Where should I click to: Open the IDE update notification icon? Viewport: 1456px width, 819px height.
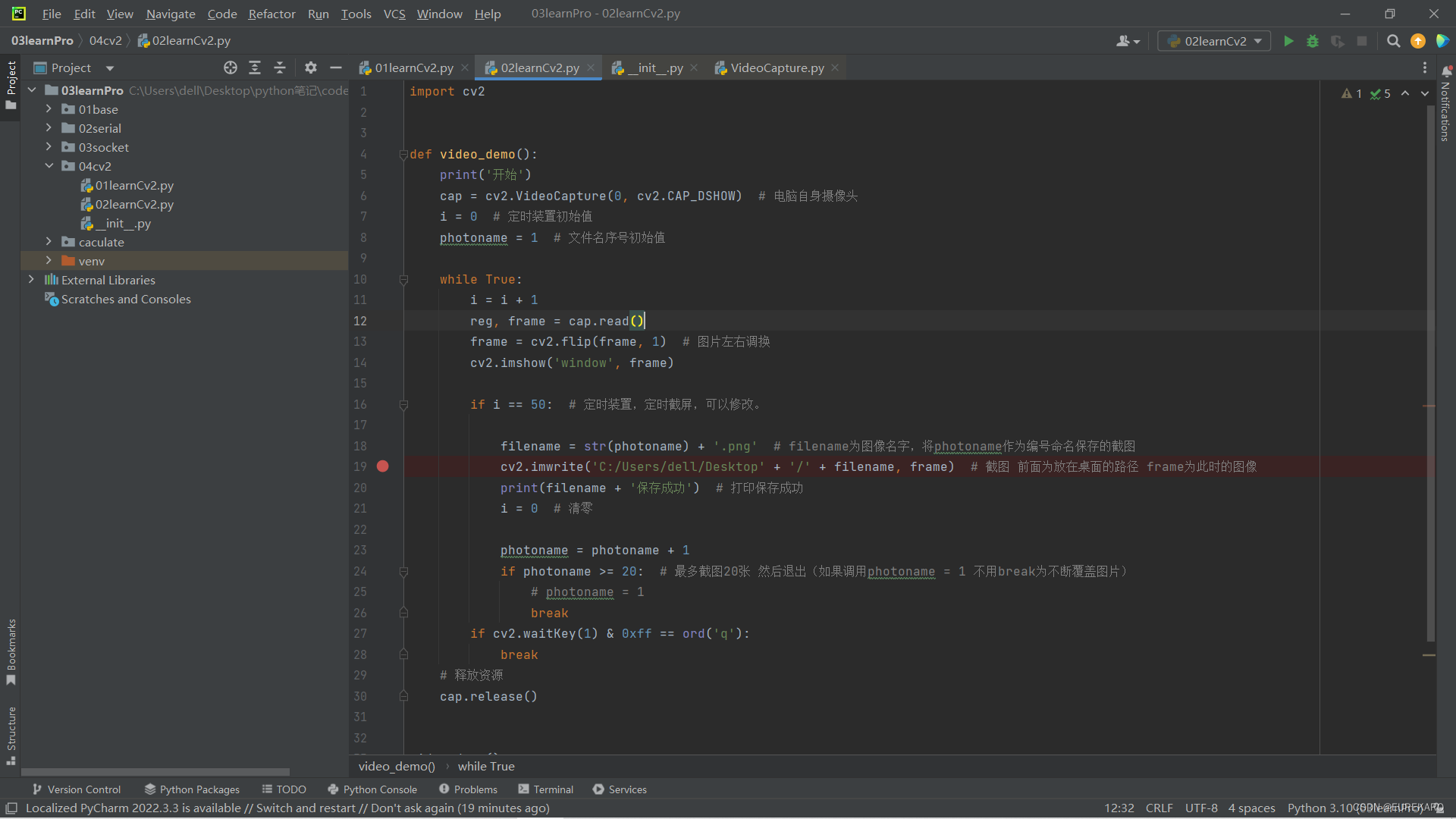(x=1417, y=41)
